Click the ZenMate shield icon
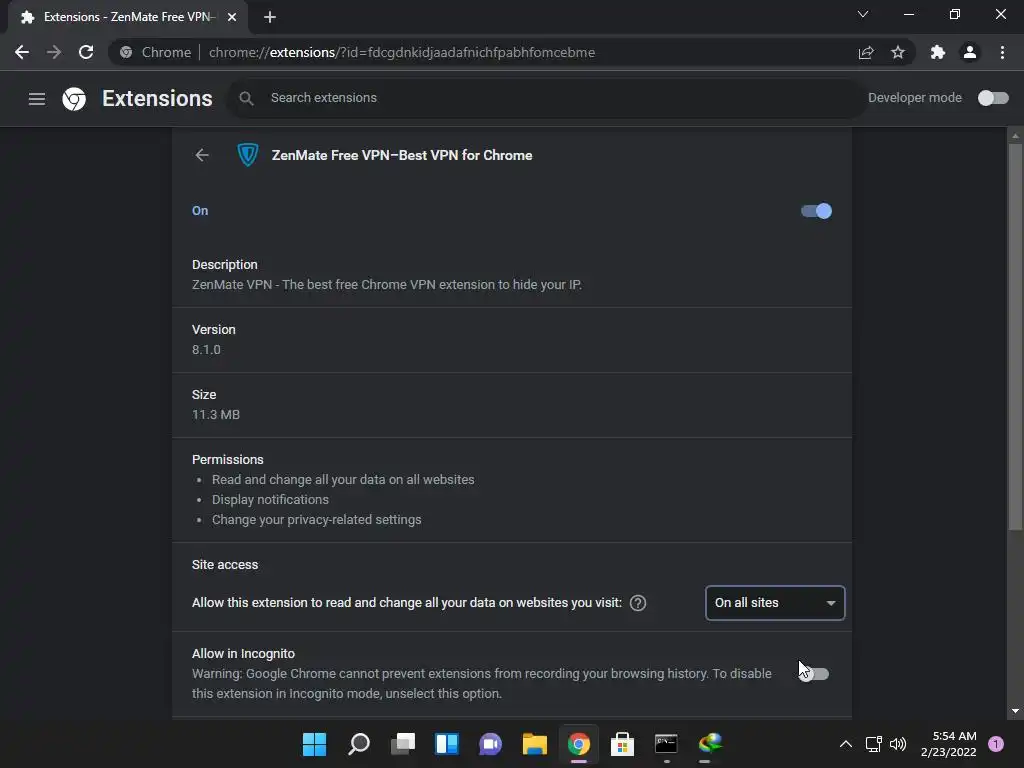 coord(248,155)
